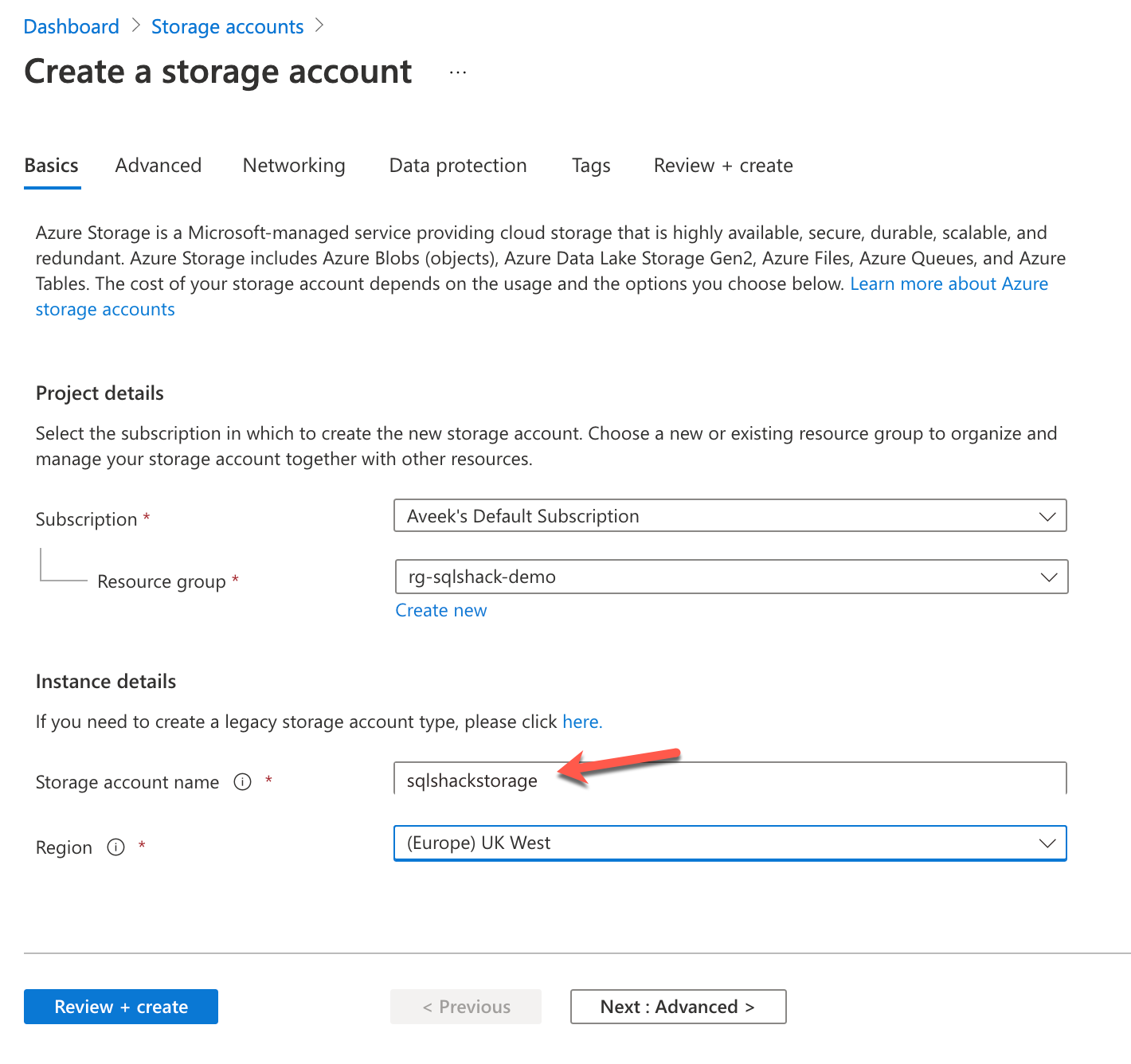Go to Storage accounts in the breadcrumb
Image resolution: width=1131 pixels, height=1064 pixels.
pos(227,27)
